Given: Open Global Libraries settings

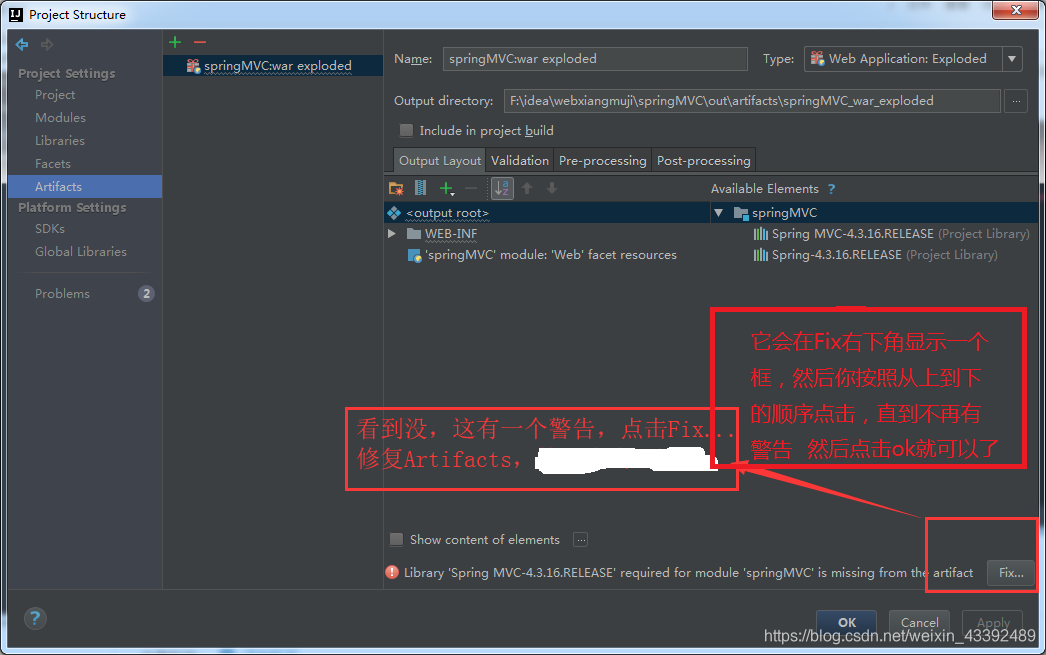Looking at the screenshot, I should [x=81, y=251].
